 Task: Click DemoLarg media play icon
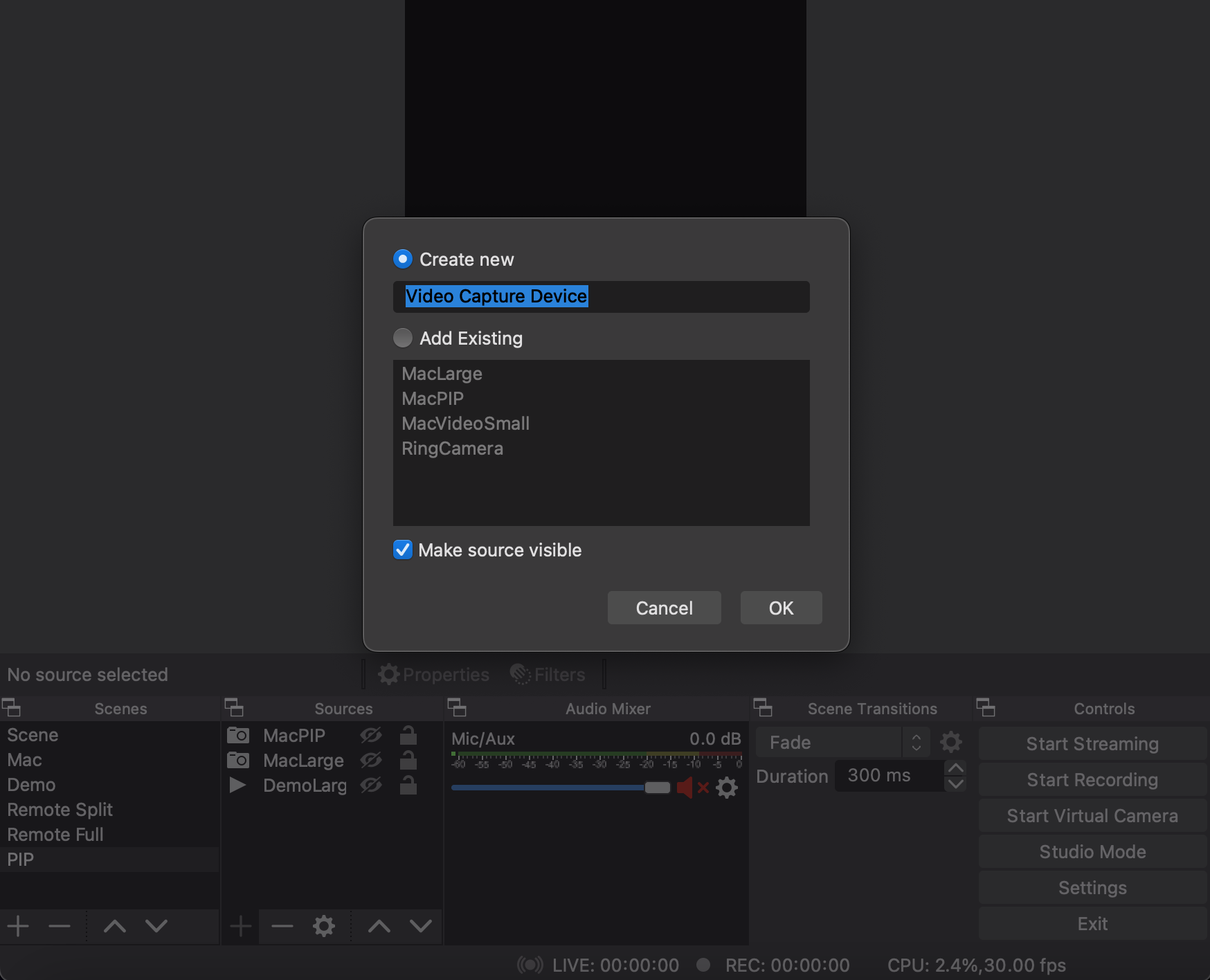[x=237, y=785]
